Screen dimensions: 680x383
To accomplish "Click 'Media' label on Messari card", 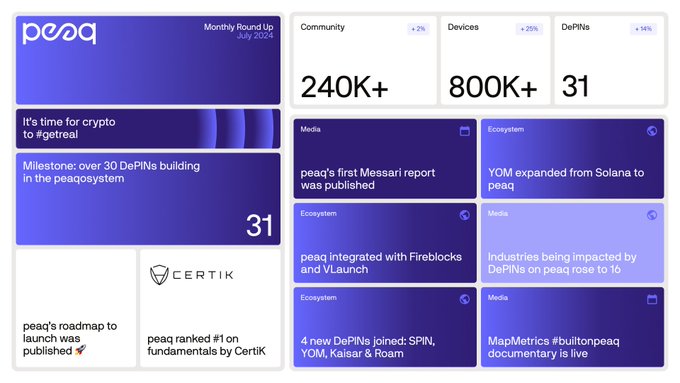I will click(311, 129).
